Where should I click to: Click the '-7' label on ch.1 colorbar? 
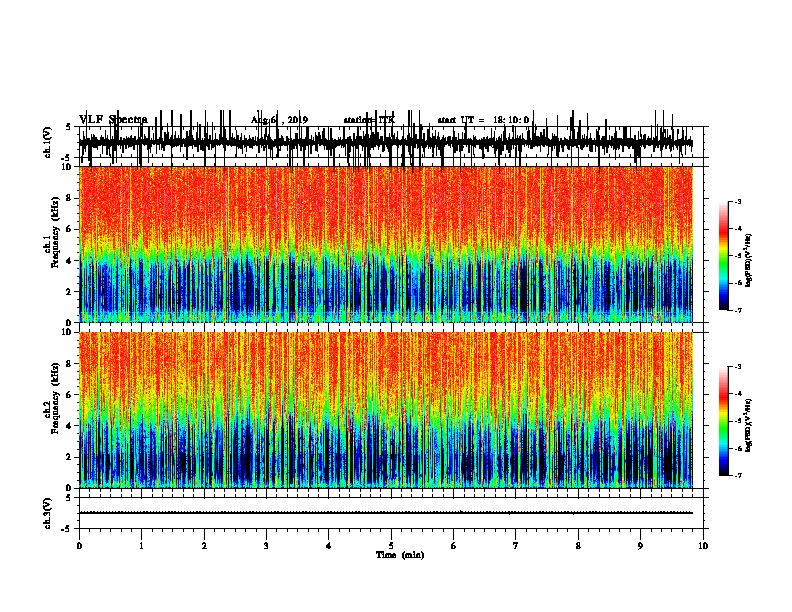(x=737, y=310)
